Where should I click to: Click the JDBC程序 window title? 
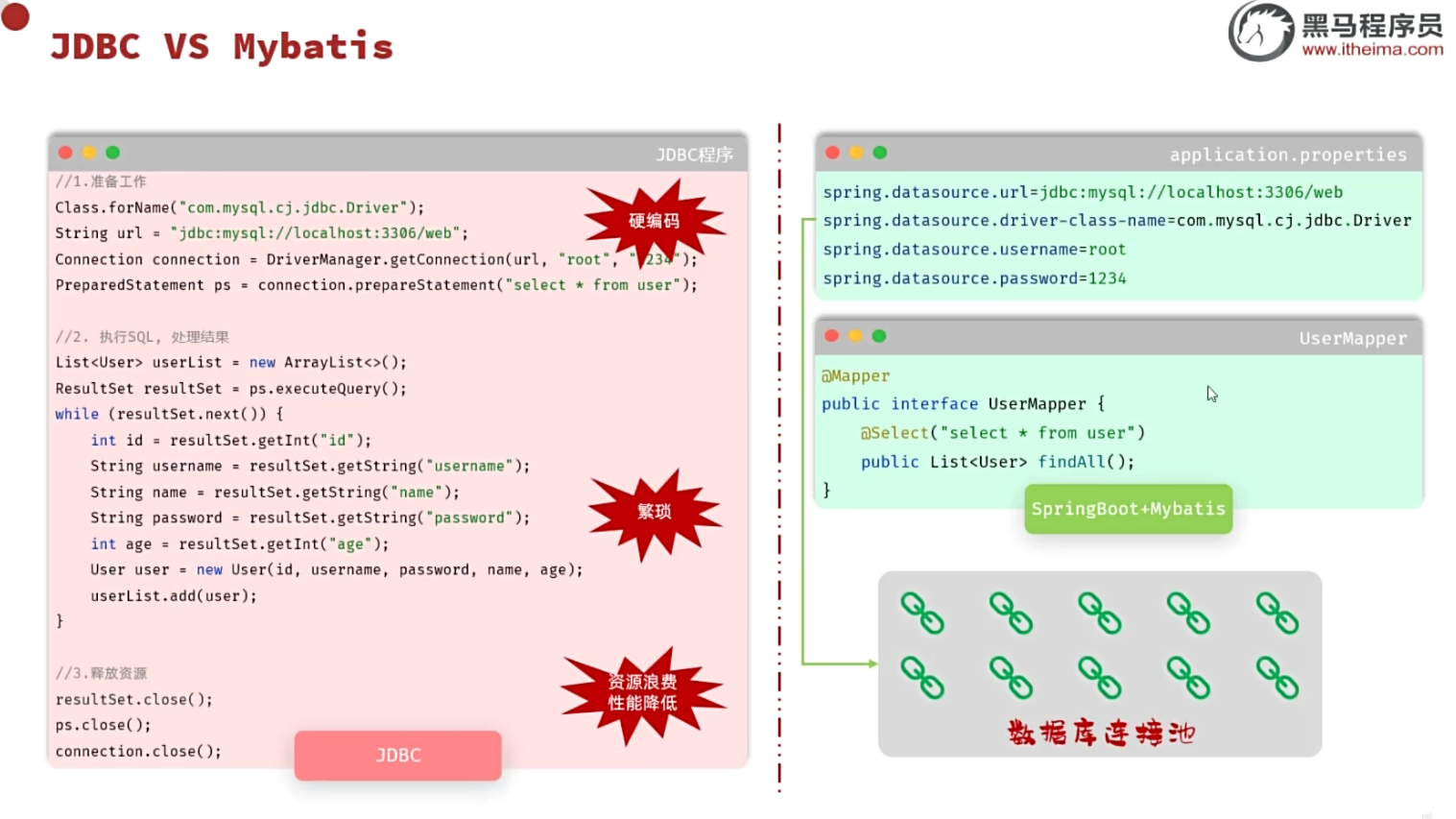[x=694, y=153]
